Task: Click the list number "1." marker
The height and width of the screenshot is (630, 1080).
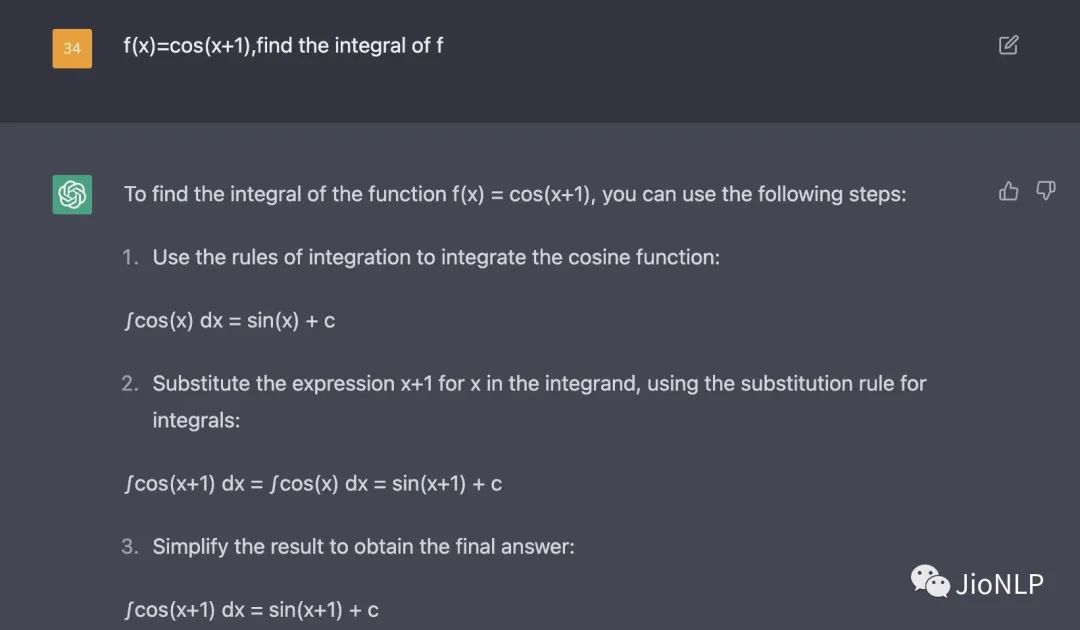Action: [130, 257]
